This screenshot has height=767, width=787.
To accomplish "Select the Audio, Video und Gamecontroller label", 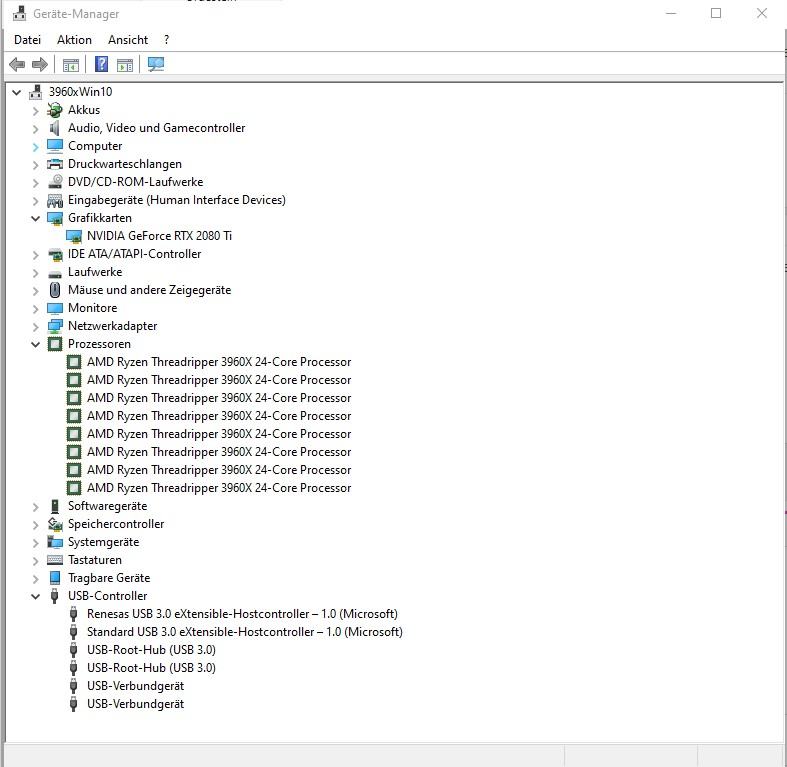I will coord(157,128).
